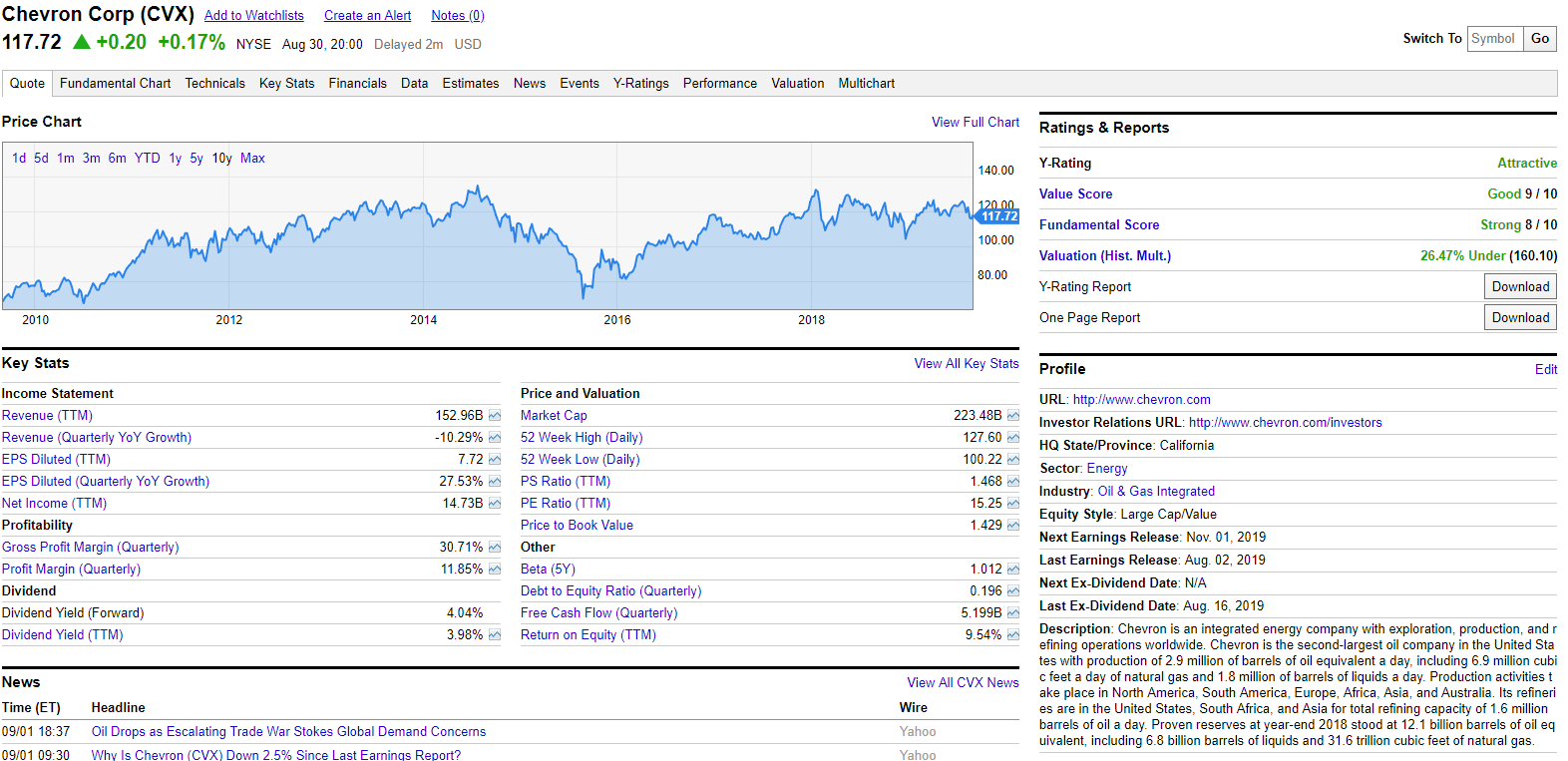Open chart icon for Free Cash Flow
Viewport: 1568px width, 761px height.
[1013, 613]
